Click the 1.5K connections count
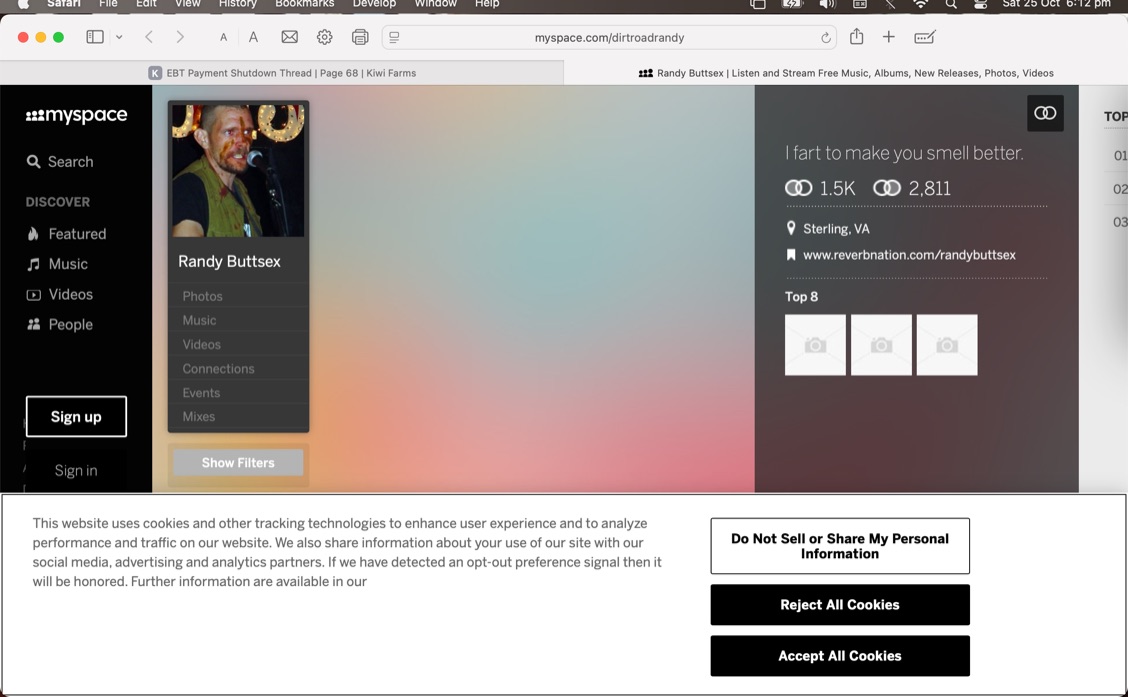Viewport: 1128px width, 697px height. pos(820,188)
